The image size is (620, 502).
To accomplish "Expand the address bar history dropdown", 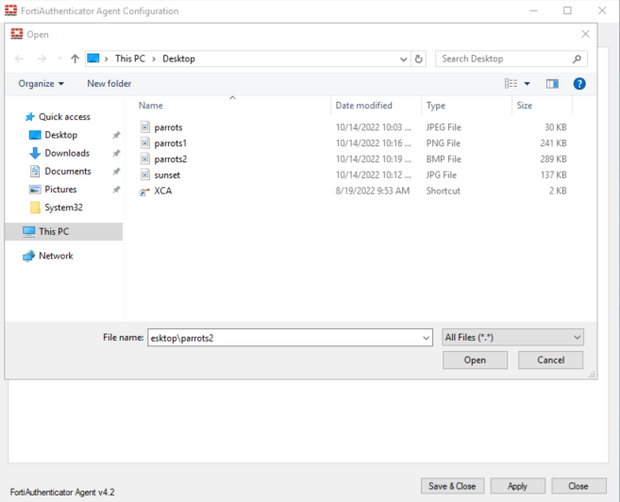I will pos(403,59).
